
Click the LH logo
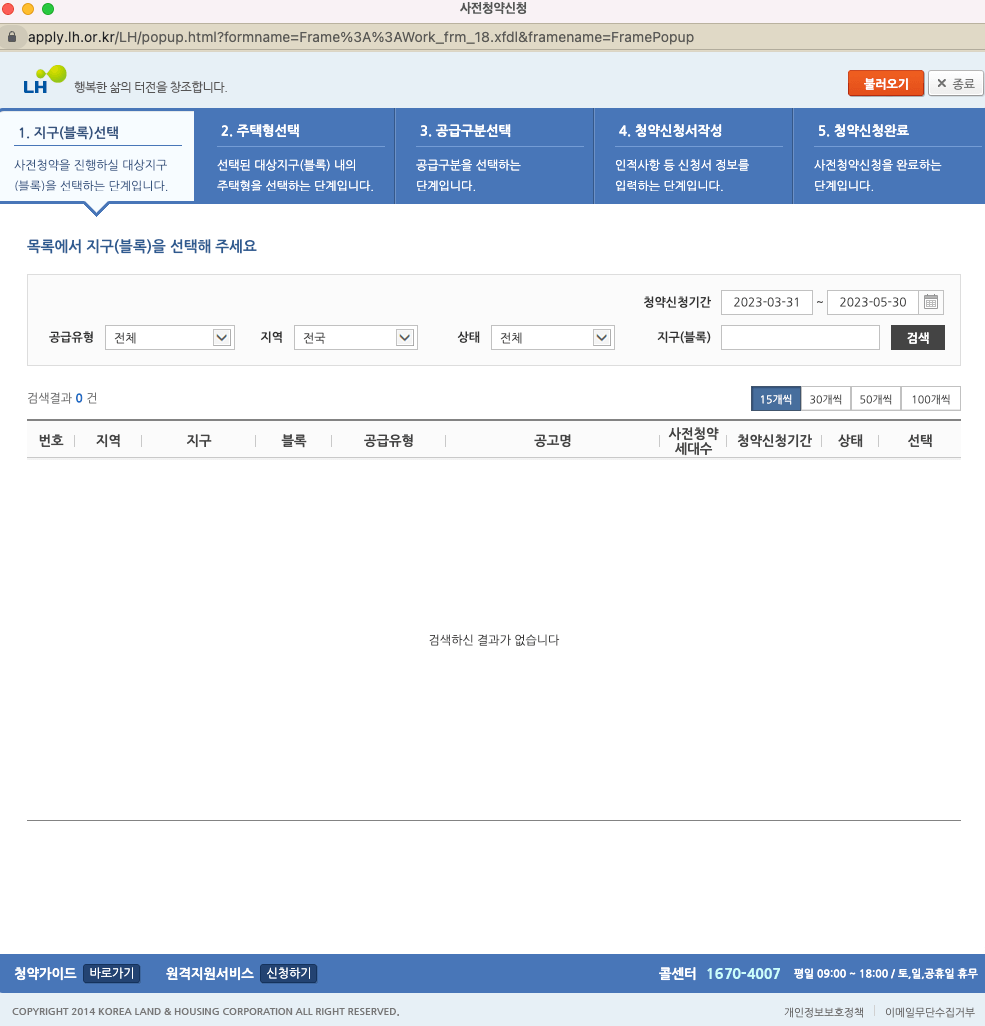coord(44,80)
